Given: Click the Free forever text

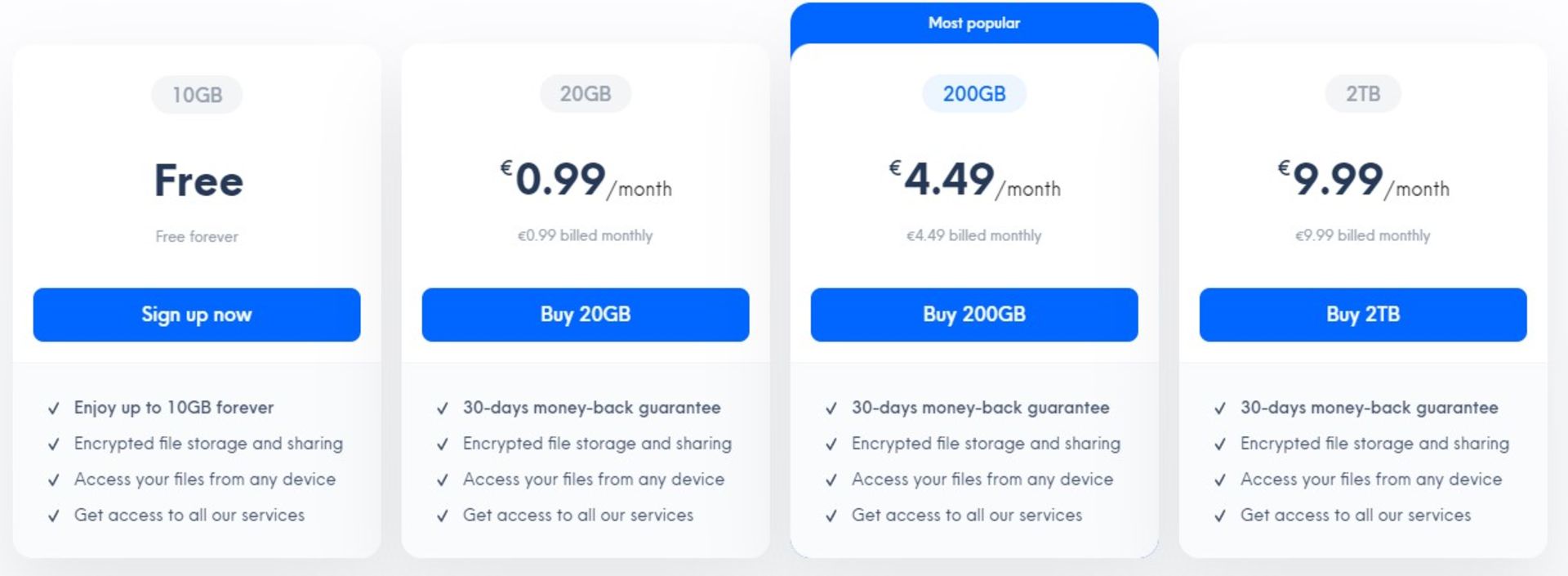Looking at the screenshot, I should [x=197, y=236].
